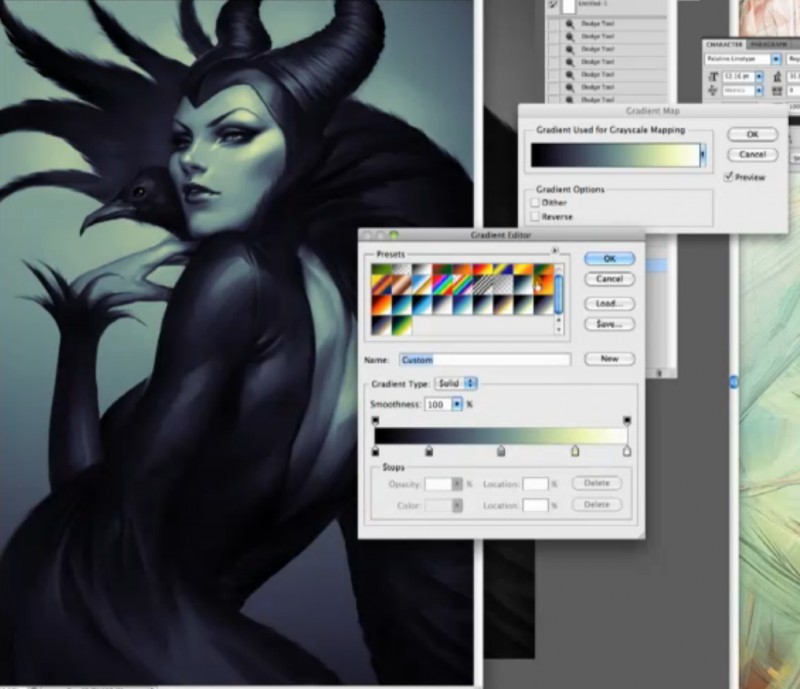Image resolution: width=800 pixels, height=689 pixels.
Task: Click the tracking icon in Character panel
Action: [x=777, y=90]
